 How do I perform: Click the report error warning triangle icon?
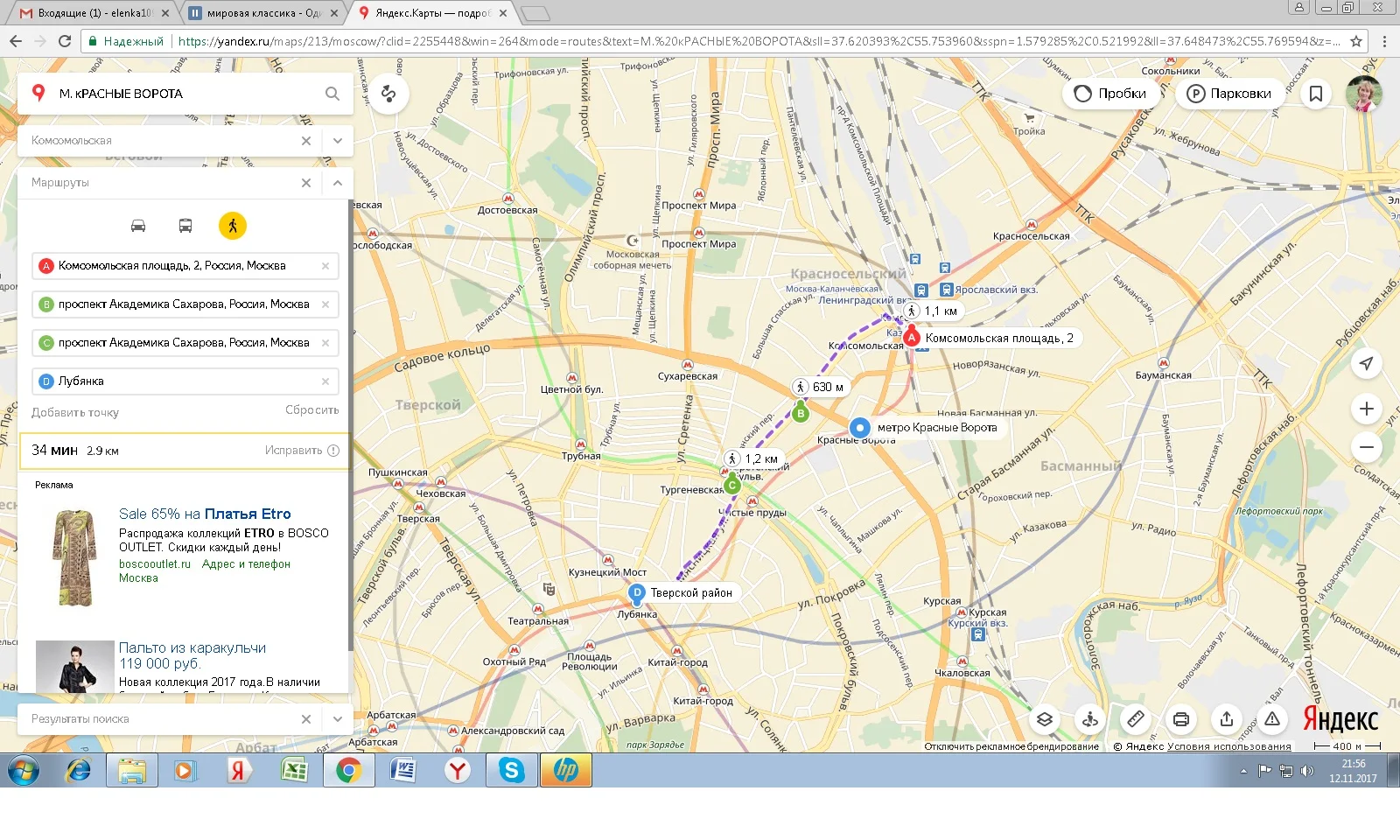pyautogui.click(x=1272, y=719)
